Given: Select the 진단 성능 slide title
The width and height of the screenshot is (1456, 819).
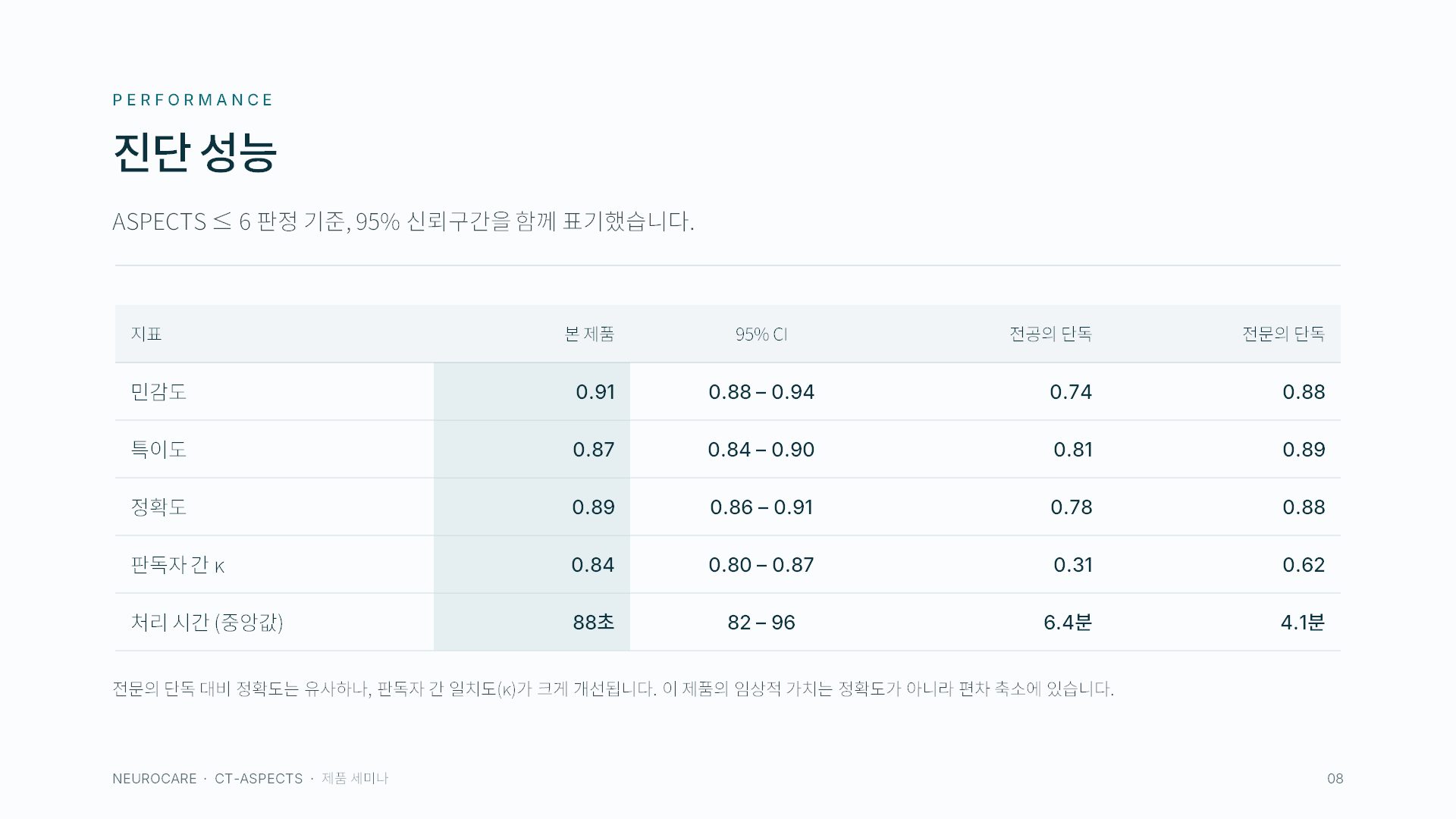Looking at the screenshot, I should [195, 152].
